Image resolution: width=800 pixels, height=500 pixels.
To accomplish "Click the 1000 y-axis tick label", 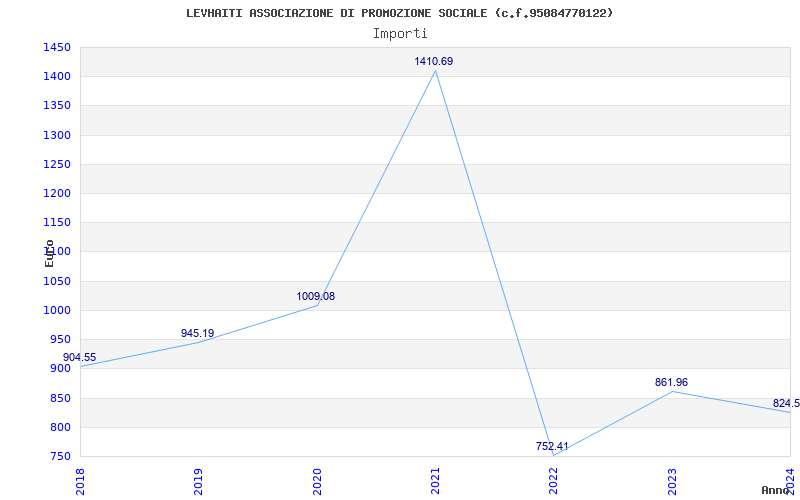I will coord(57,310).
